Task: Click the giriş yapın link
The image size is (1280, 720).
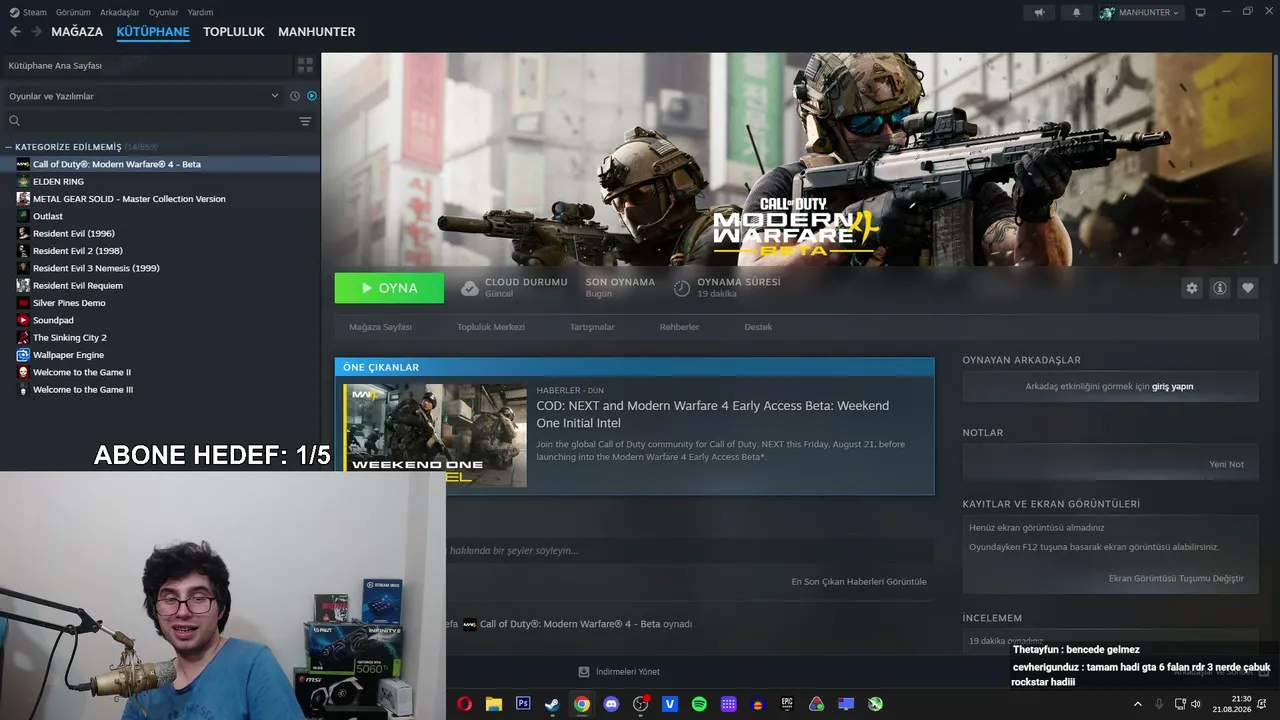Action: pyautogui.click(x=1172, y=386)
